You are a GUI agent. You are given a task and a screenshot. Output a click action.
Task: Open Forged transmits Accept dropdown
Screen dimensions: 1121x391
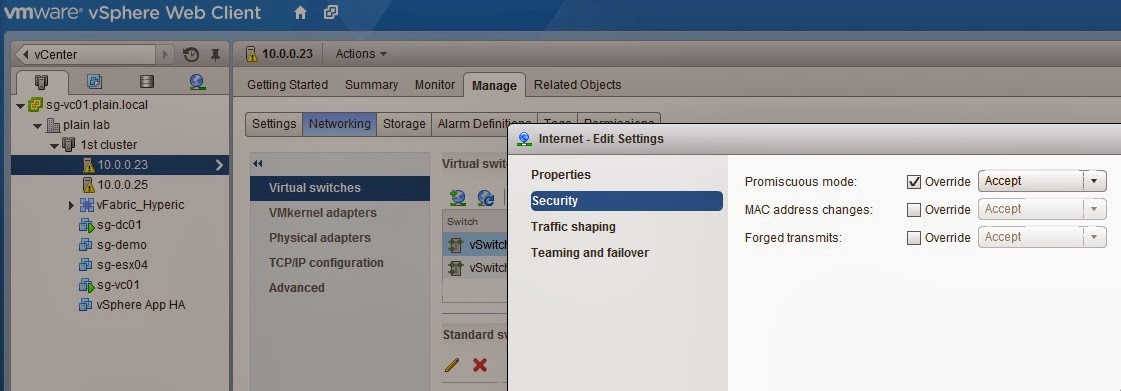1042,237
